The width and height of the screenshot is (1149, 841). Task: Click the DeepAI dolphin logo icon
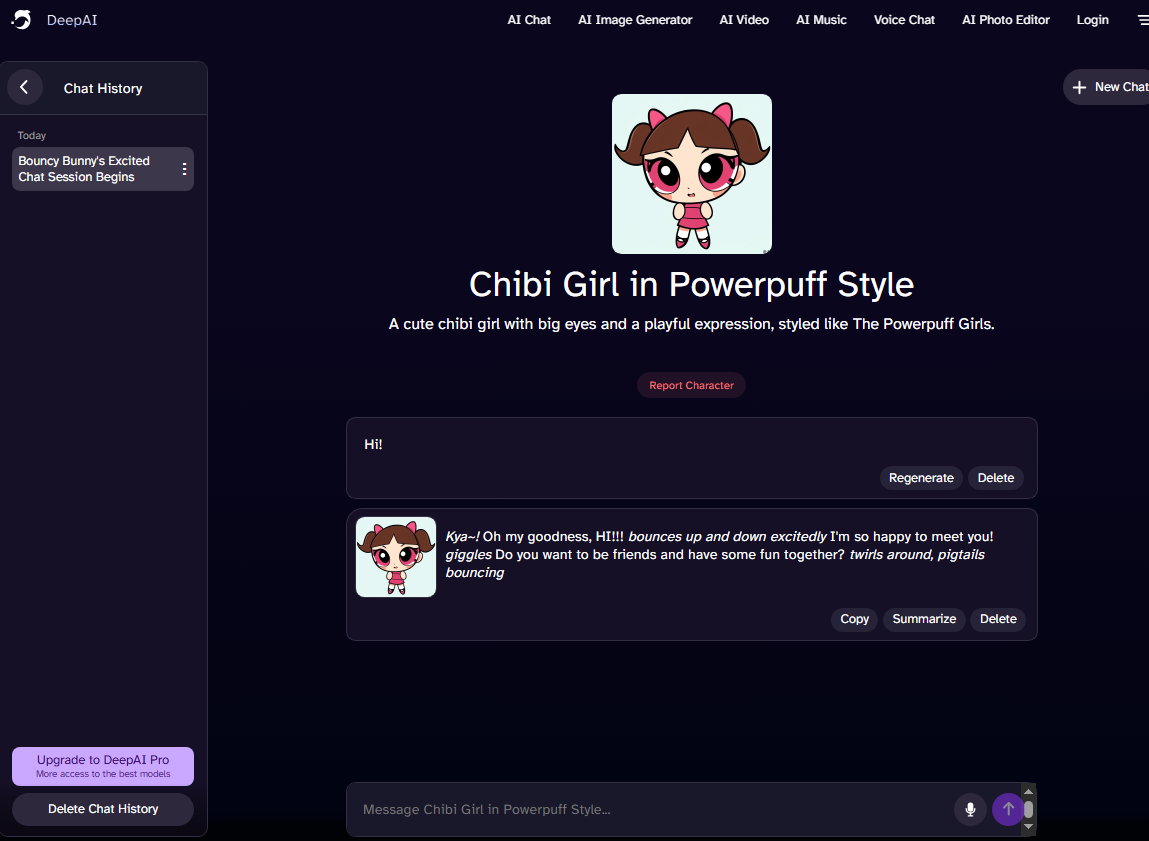click(x=21, y=20)
